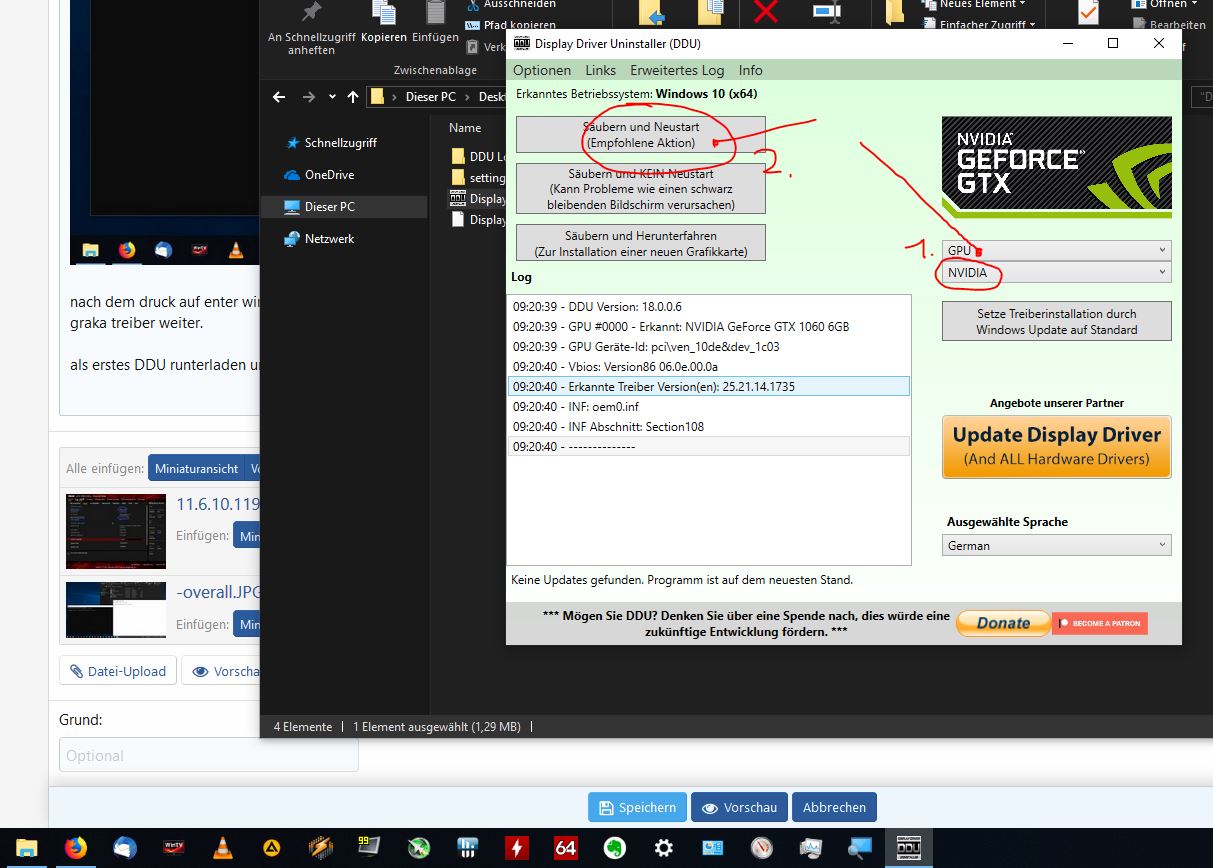Click the Explorer pin to Schnellzugriff icon
1213x868 pixels.
tap(311, 12)
